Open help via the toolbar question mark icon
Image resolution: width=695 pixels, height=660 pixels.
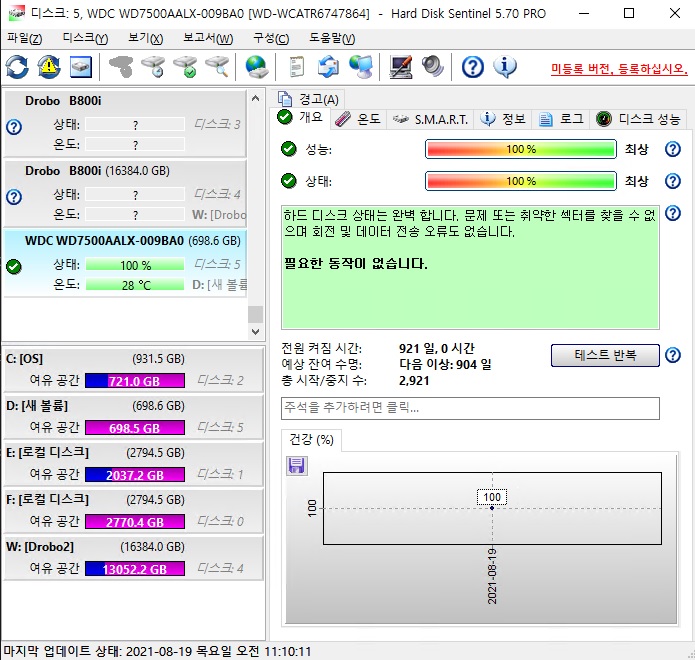coord(472,67)
